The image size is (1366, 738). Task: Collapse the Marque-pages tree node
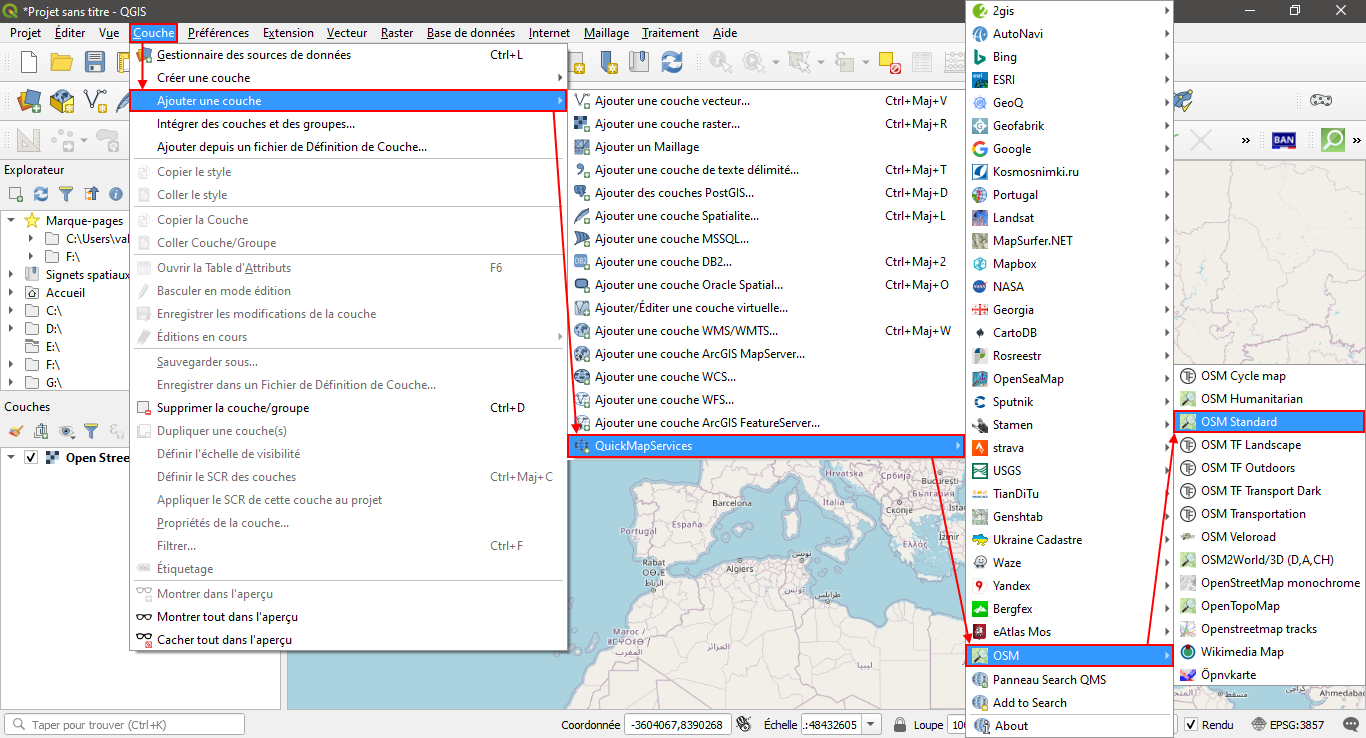coord(11,221)
